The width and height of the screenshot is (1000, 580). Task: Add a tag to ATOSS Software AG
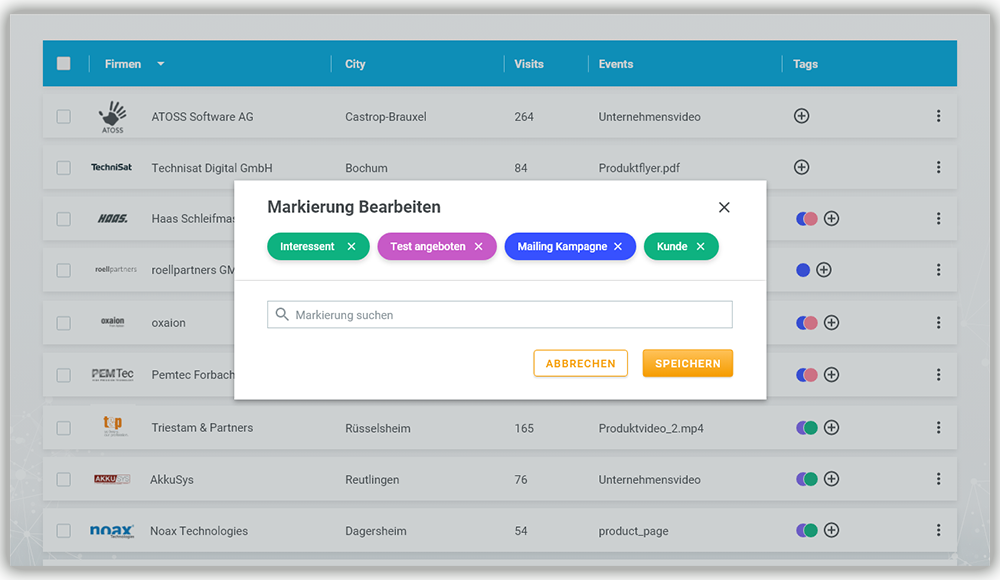pyautogui.click(x=801, y=116)
